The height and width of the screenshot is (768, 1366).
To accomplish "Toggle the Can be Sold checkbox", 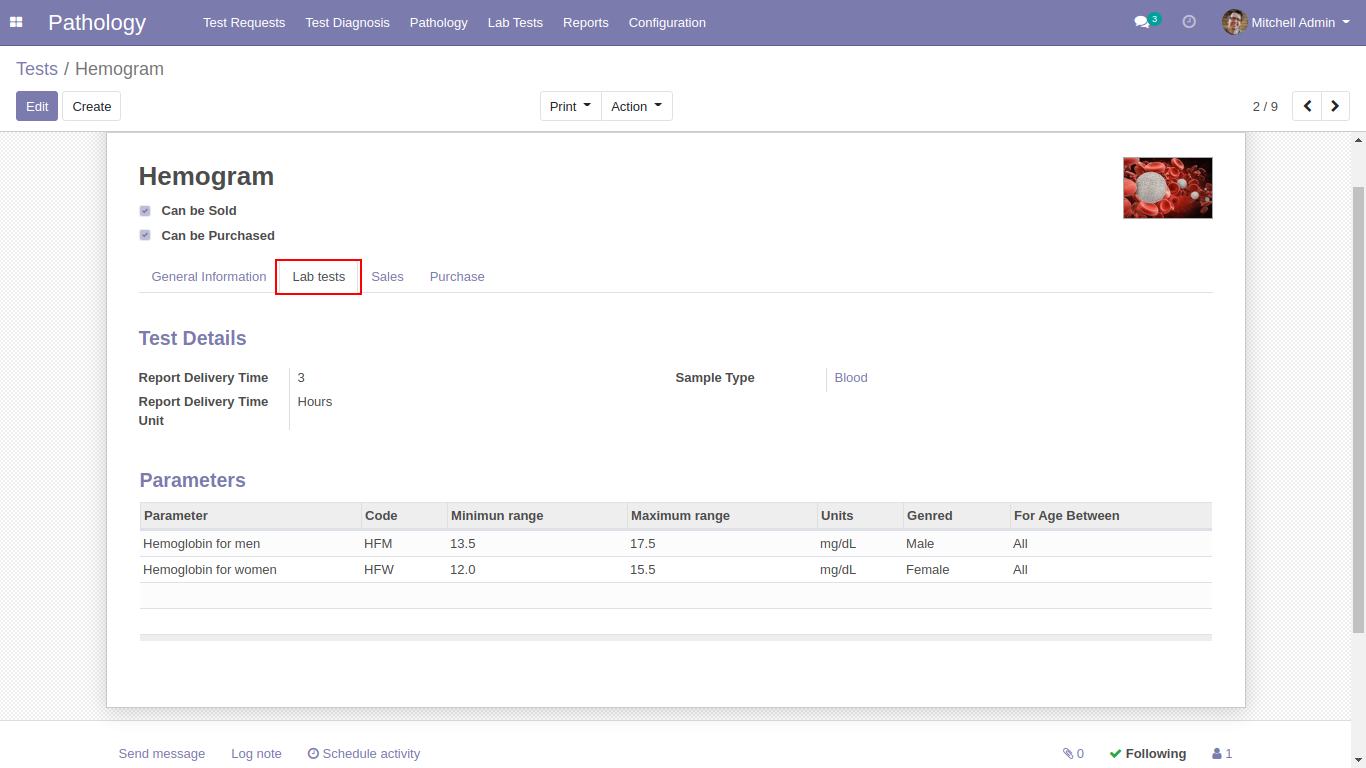I will point(145,211).
